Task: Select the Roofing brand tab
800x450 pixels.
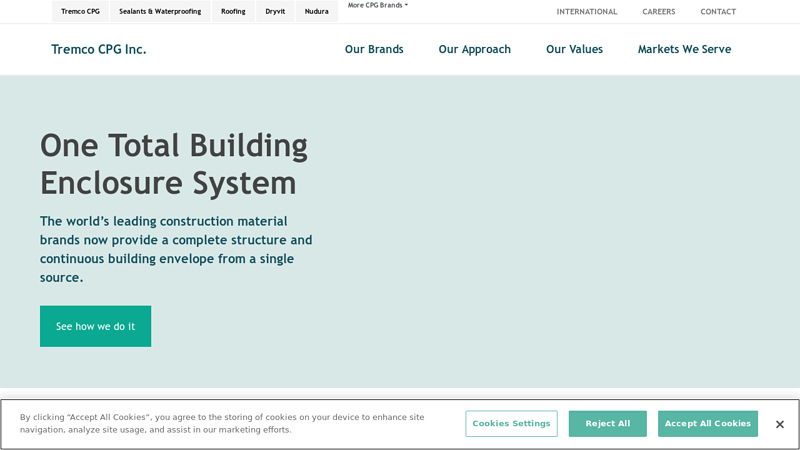Action: [x=233, y=11]
